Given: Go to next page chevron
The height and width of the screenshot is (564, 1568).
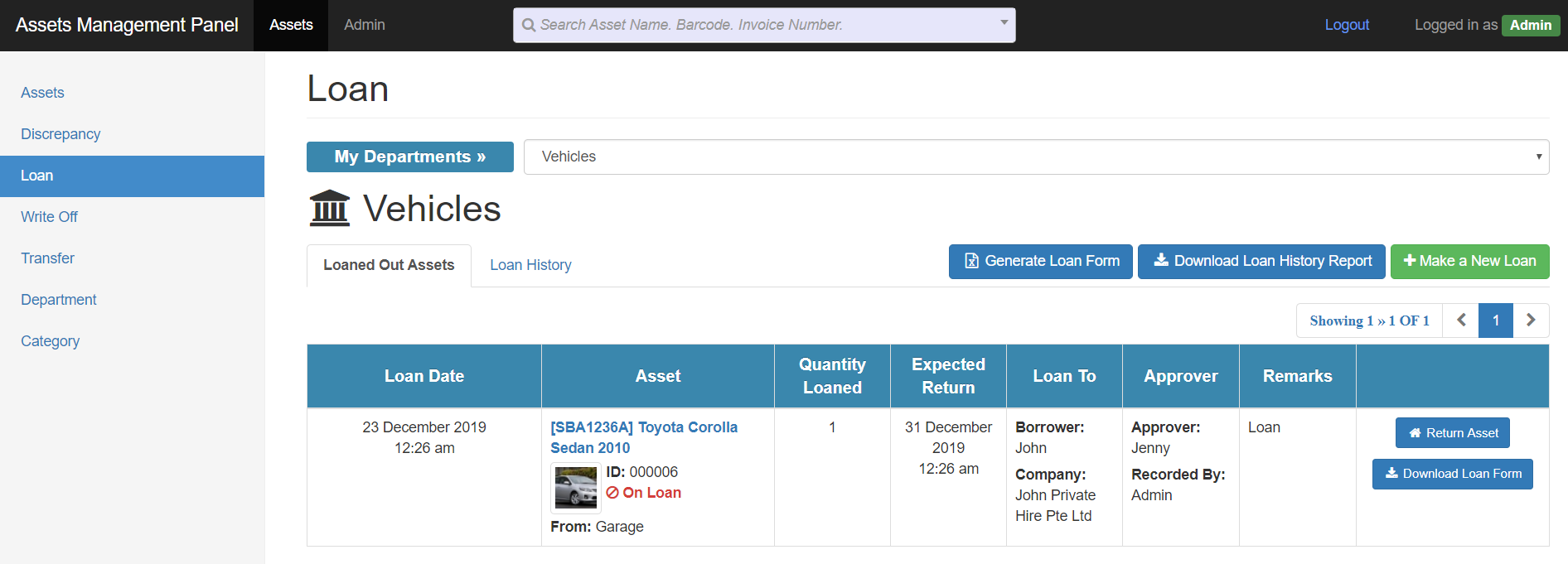Looking at the screenshot, I should (1531, 321).
